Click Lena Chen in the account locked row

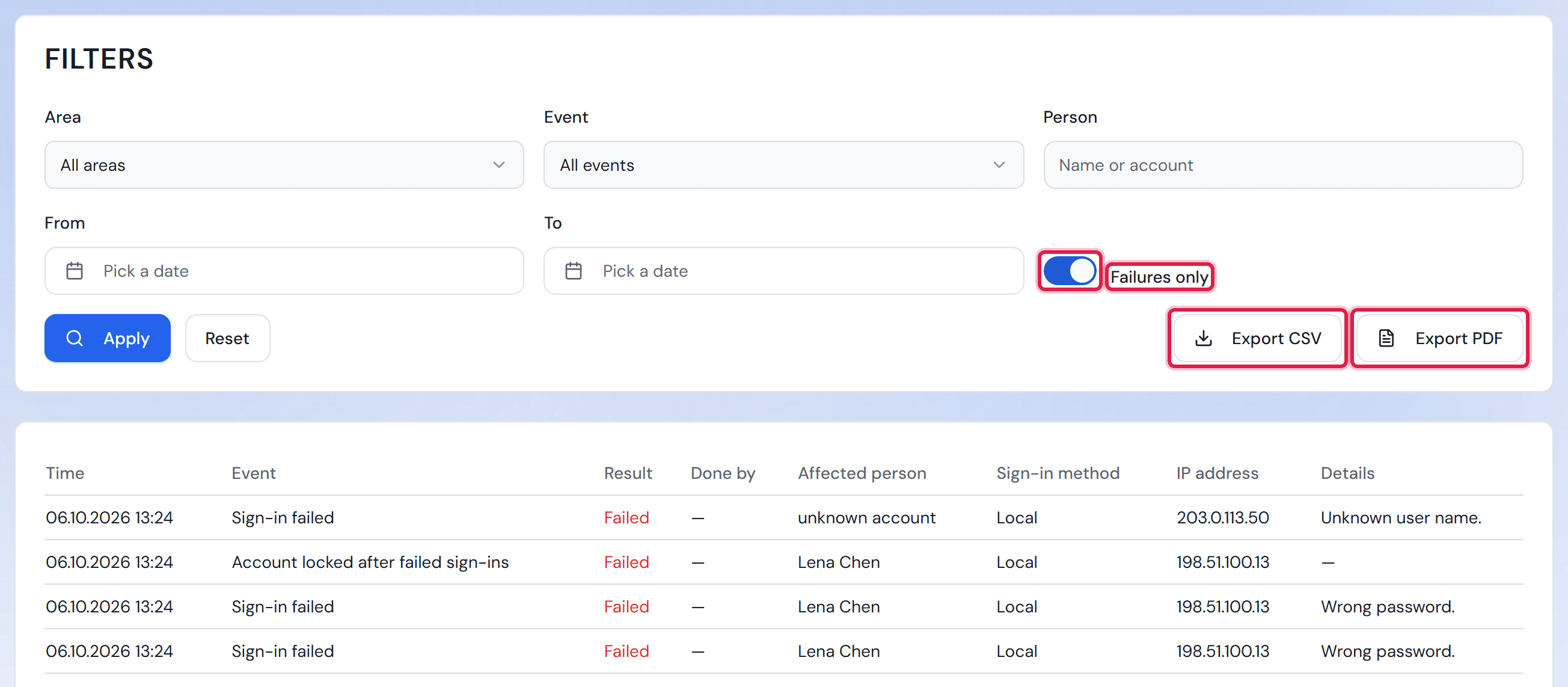pos(838,562)
